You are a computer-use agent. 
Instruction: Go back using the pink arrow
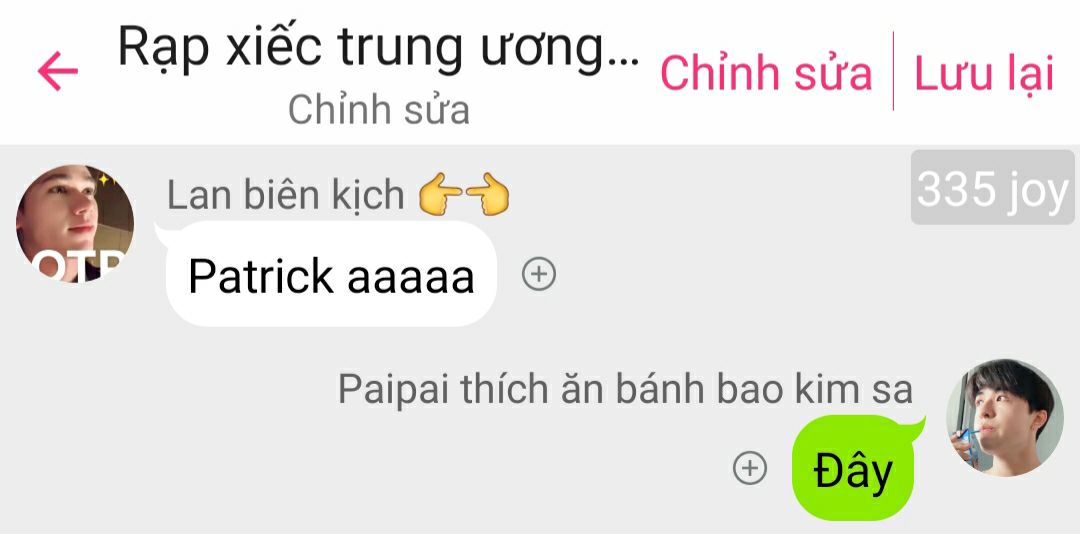point(58,71)
